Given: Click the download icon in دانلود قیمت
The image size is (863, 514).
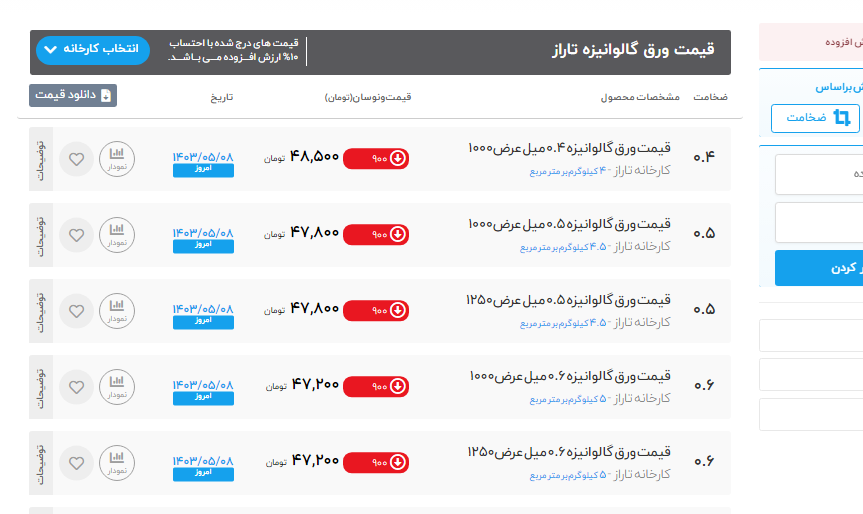Looking at the screenshot, I should tap(106, 96).
